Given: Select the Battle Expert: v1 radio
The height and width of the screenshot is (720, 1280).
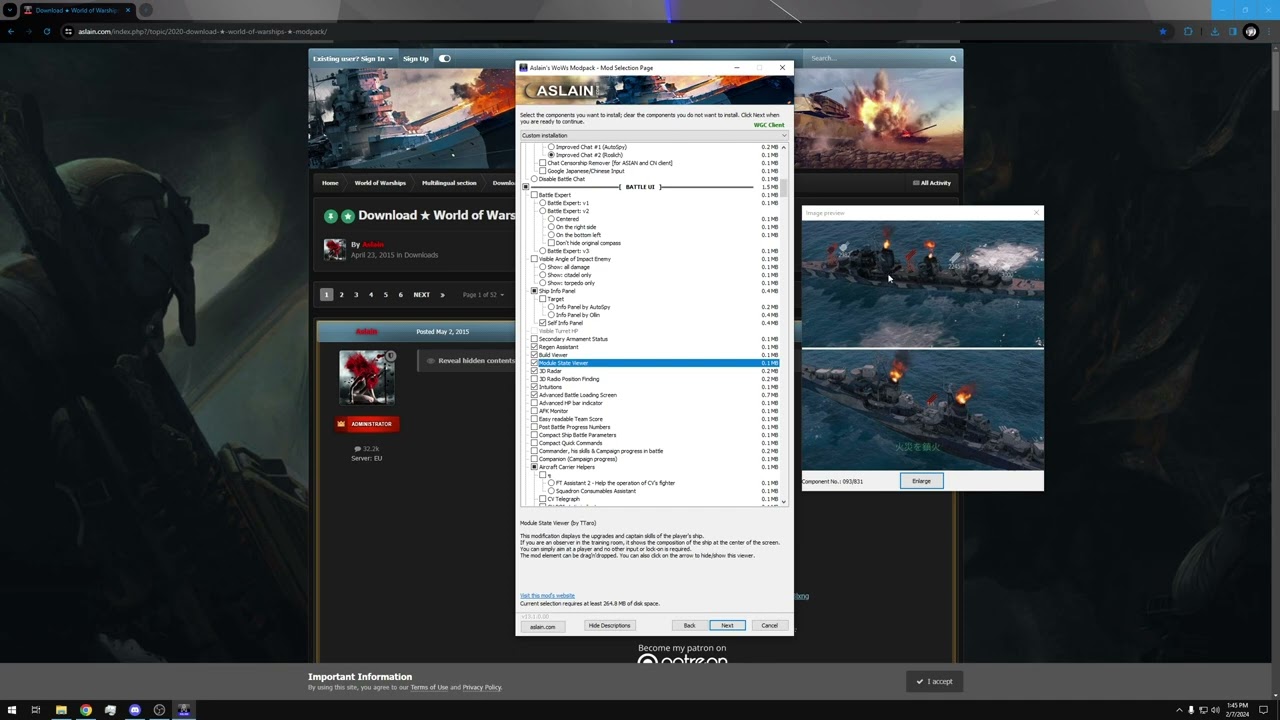Looking at the screenshot, I should pos(543,203).
